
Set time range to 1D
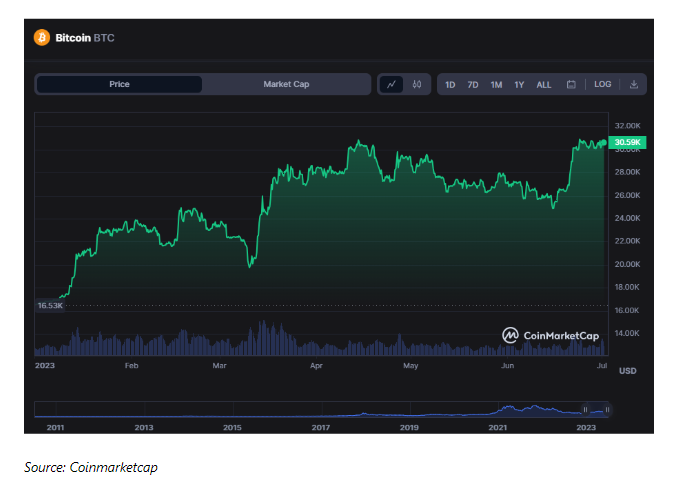pyautogui.click(x=450, y=85)
